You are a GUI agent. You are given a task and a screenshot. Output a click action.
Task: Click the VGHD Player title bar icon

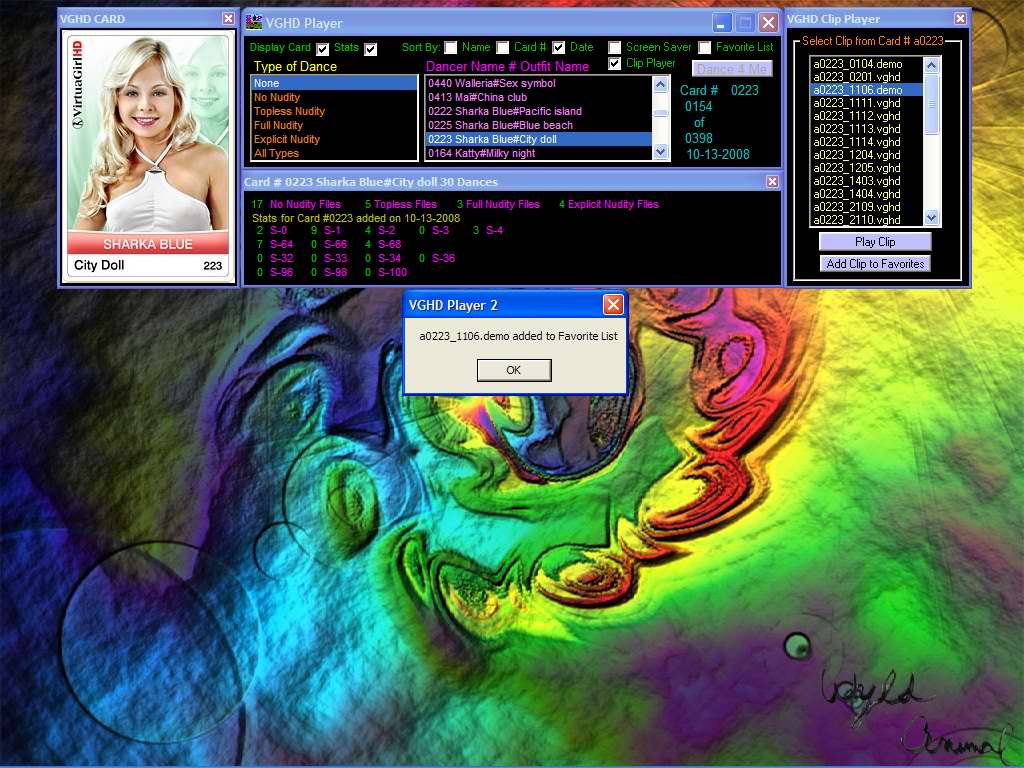click(253, 22)
